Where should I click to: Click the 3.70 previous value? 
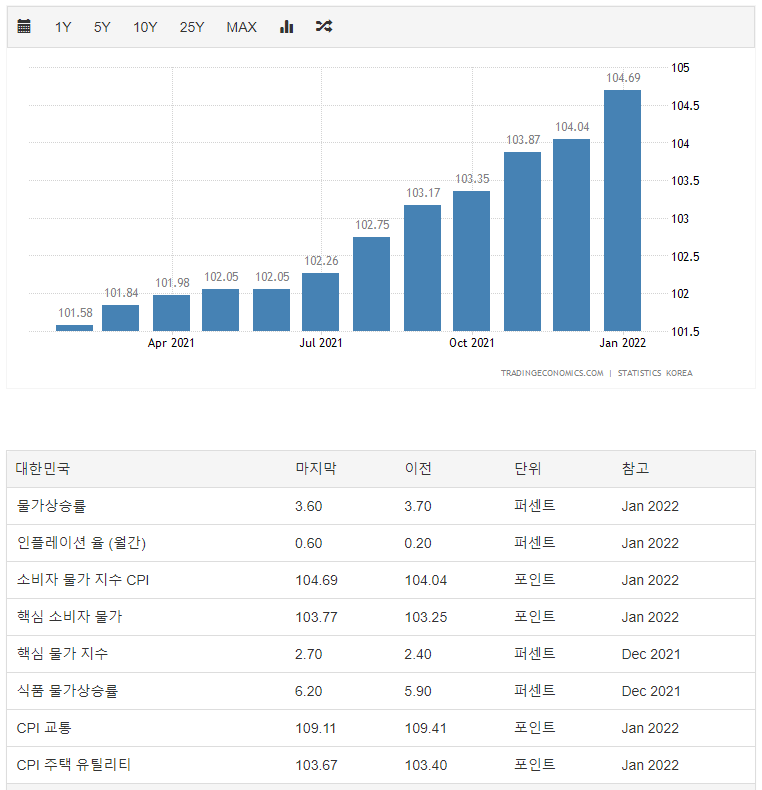[418, 506]
